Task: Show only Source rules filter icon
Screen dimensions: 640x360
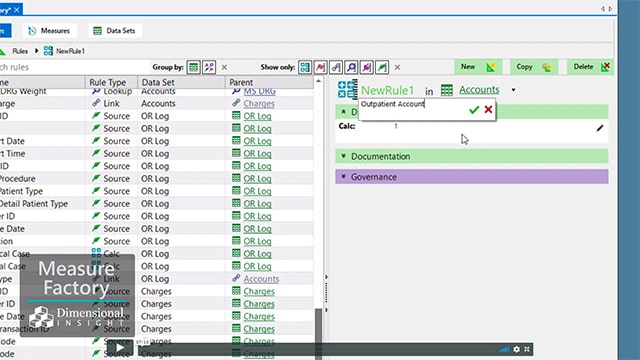Action: click(x=382, y=67)
